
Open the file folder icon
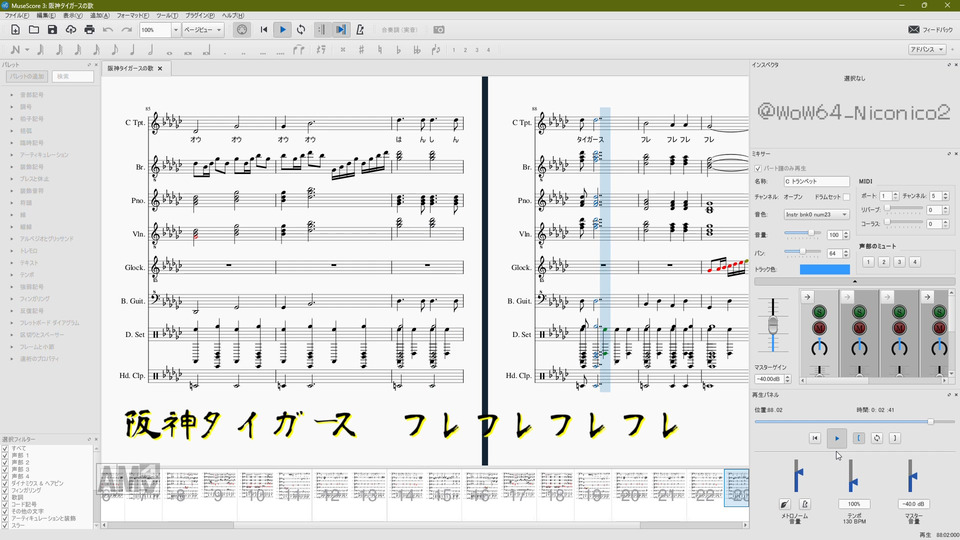point(34,30)
